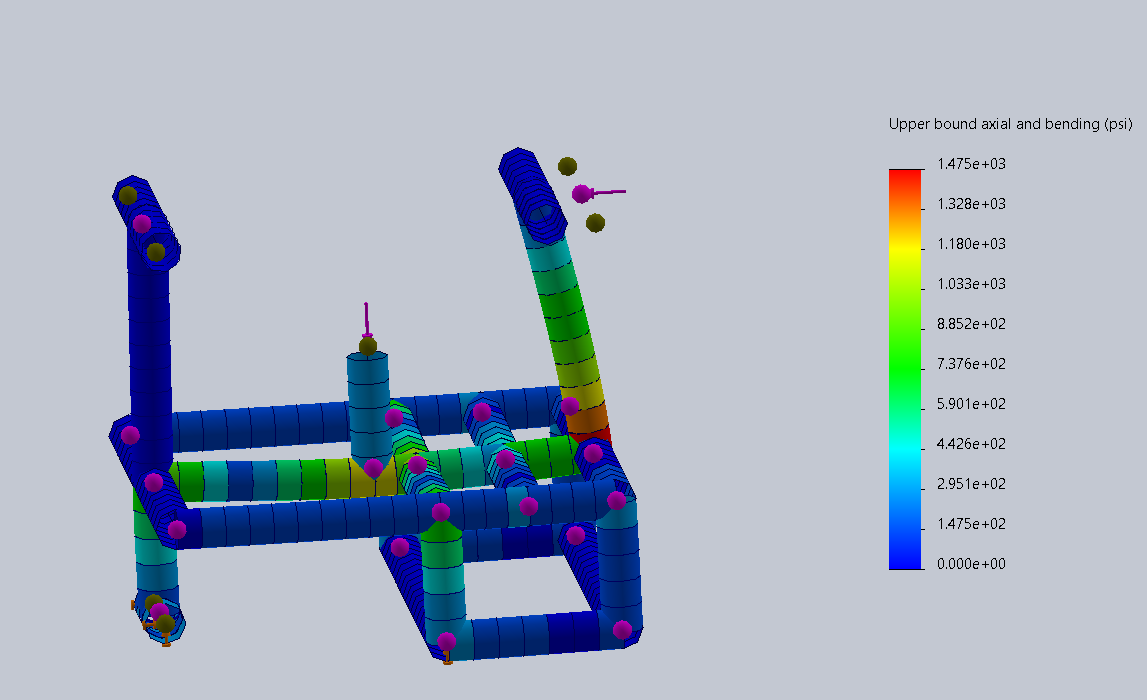This screenshot has height=700, width=1147.
Task: Click the orange fixture symbol under the bottom center foot
Action: 448,660
